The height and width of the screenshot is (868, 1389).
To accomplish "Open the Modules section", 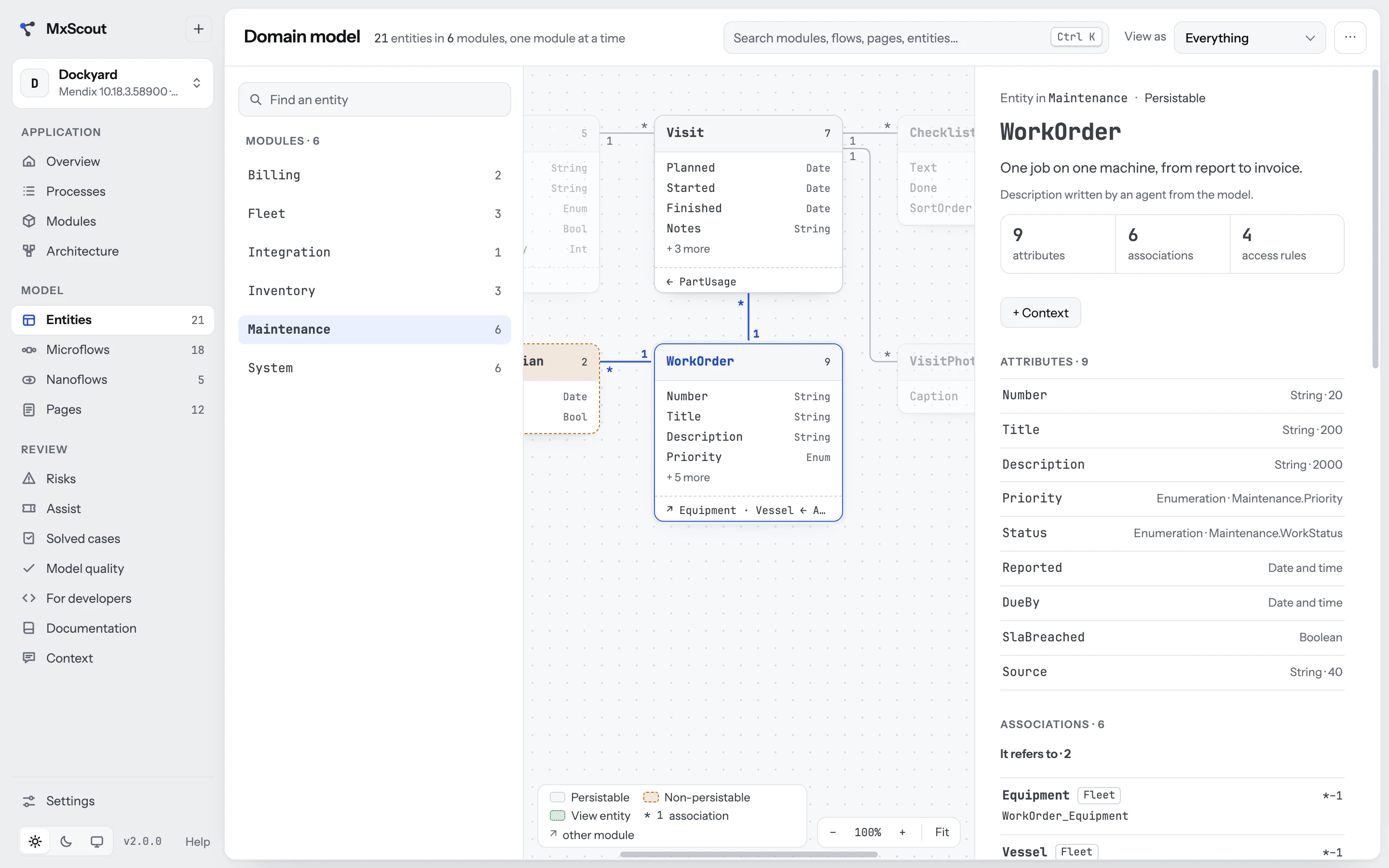I will pyautogui.click(x=112, y=221).
